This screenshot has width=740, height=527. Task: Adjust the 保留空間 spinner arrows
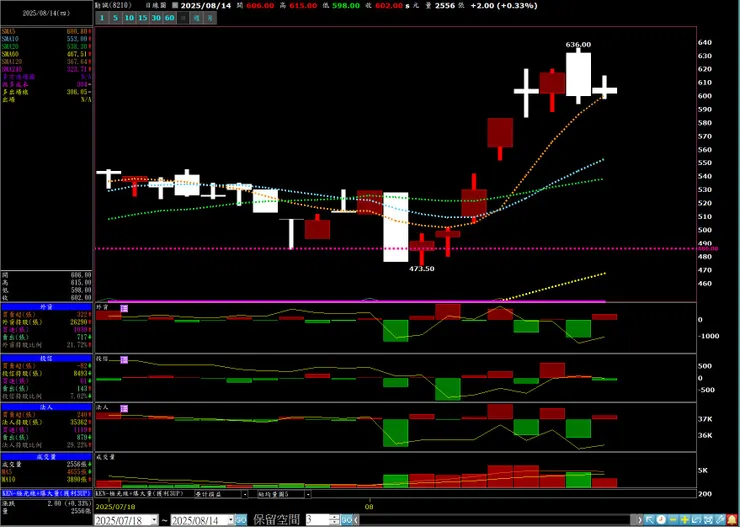[335, 520]
